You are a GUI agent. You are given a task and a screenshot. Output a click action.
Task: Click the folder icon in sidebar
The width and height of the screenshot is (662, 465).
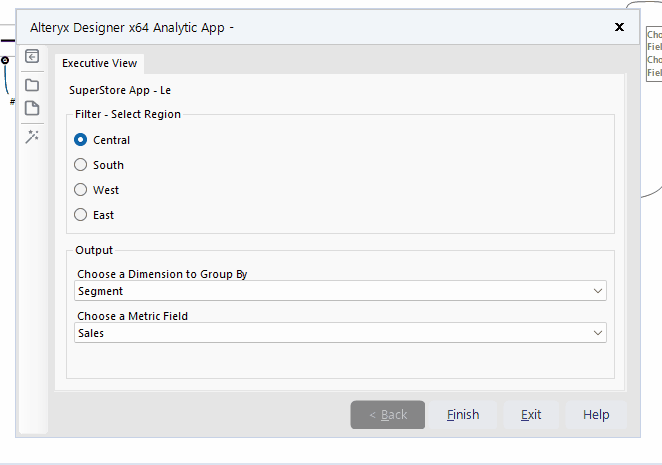pyautogui.click(x=32, y=85)
